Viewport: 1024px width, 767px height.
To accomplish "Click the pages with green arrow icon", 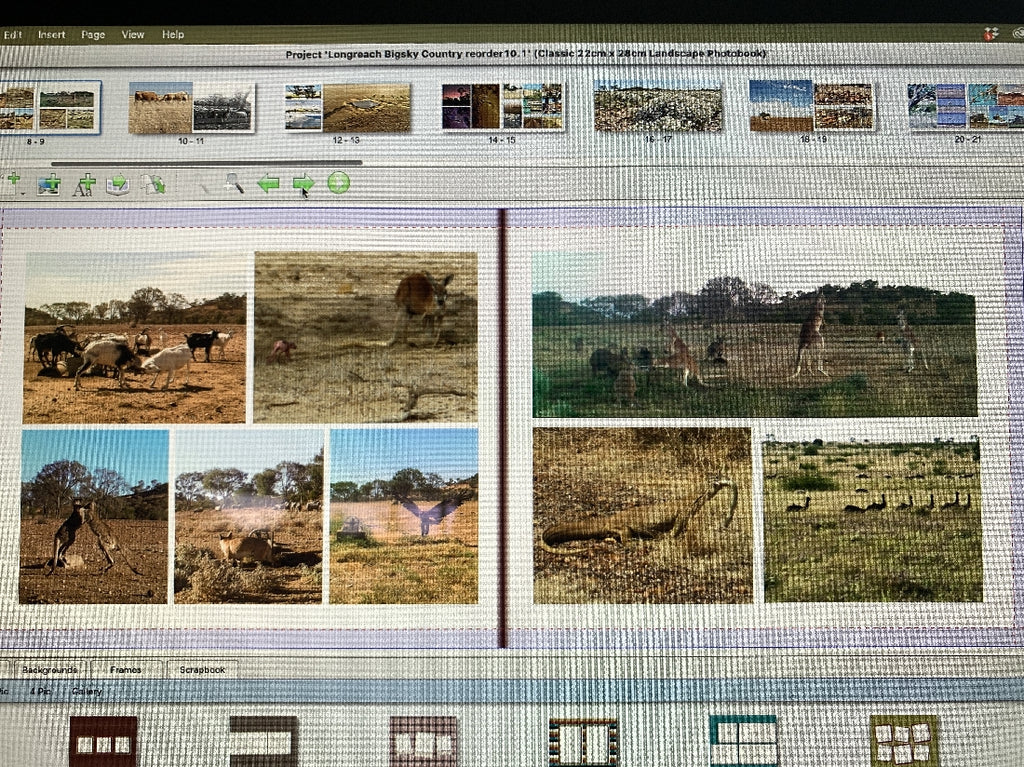I will [153, 184].
